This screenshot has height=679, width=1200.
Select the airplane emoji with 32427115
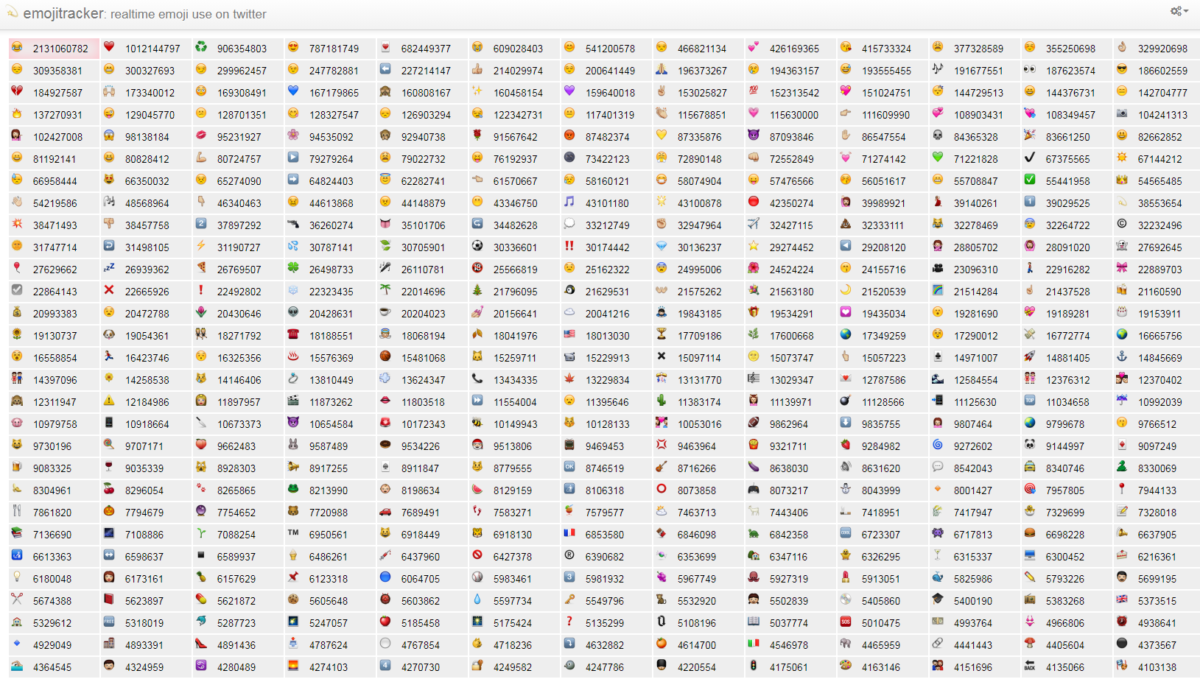753,224
